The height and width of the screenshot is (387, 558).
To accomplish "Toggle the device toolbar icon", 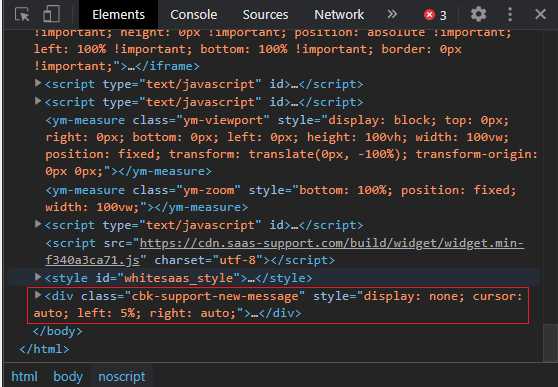I will (x=52, y=15).
